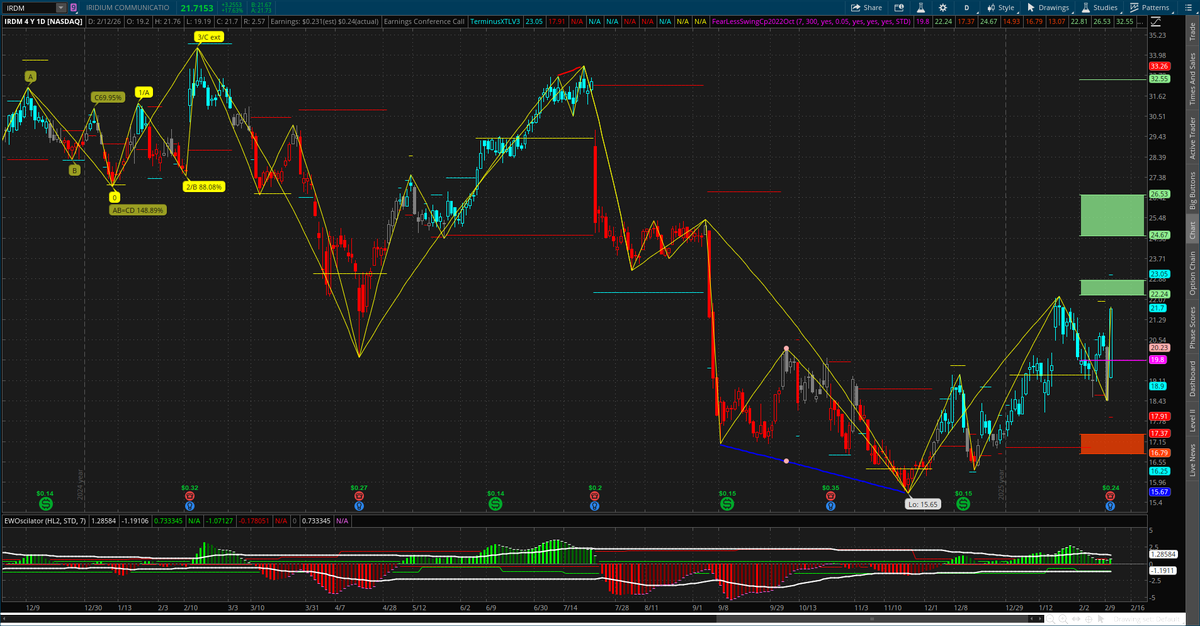Screen dimensions: 1200x626
Task: Click the 'Lo: 15.65' price bubble
Action: tap(921, 504)
